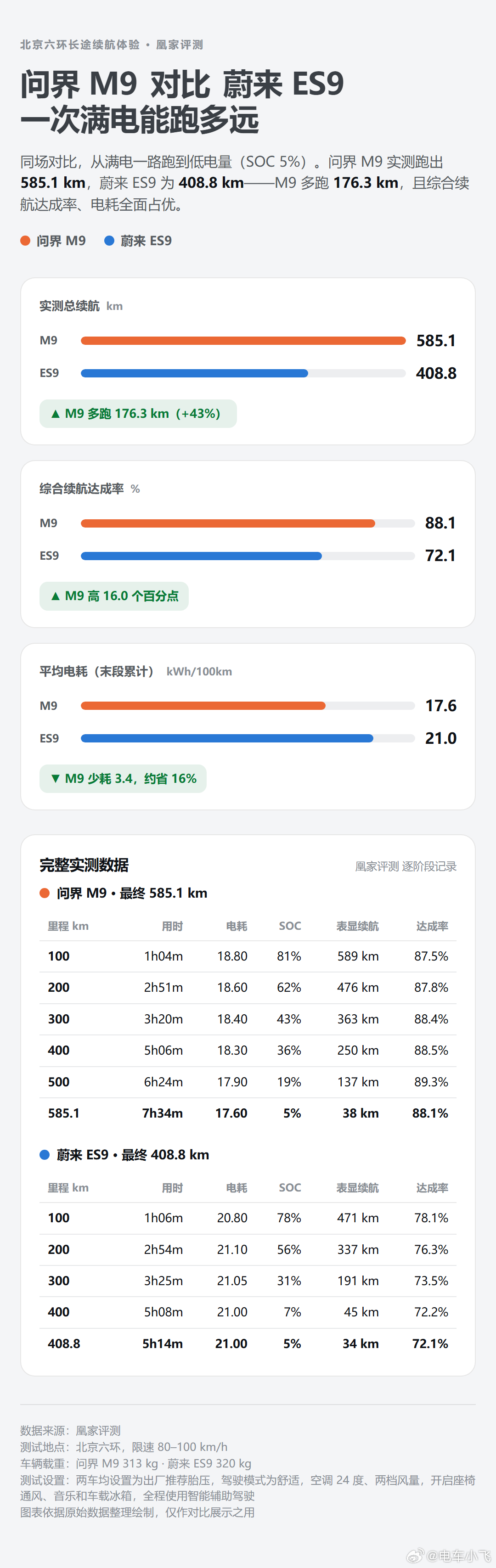Image resolution: width=496 pixels, height=1568 pixels.
Task: Click the '38 km' remaining range cell
Action: point(360,1113)
